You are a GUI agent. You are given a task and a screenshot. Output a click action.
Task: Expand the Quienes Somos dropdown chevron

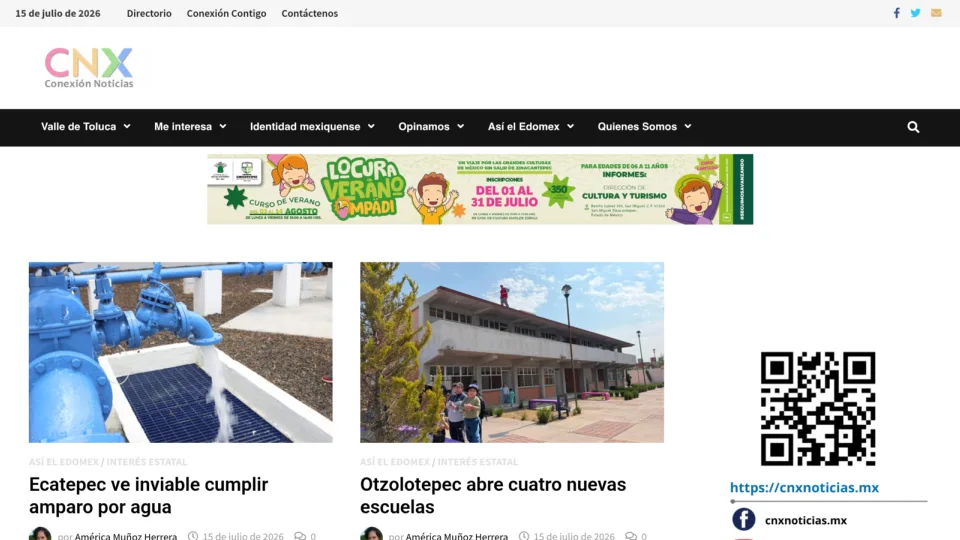coord(688,126)
